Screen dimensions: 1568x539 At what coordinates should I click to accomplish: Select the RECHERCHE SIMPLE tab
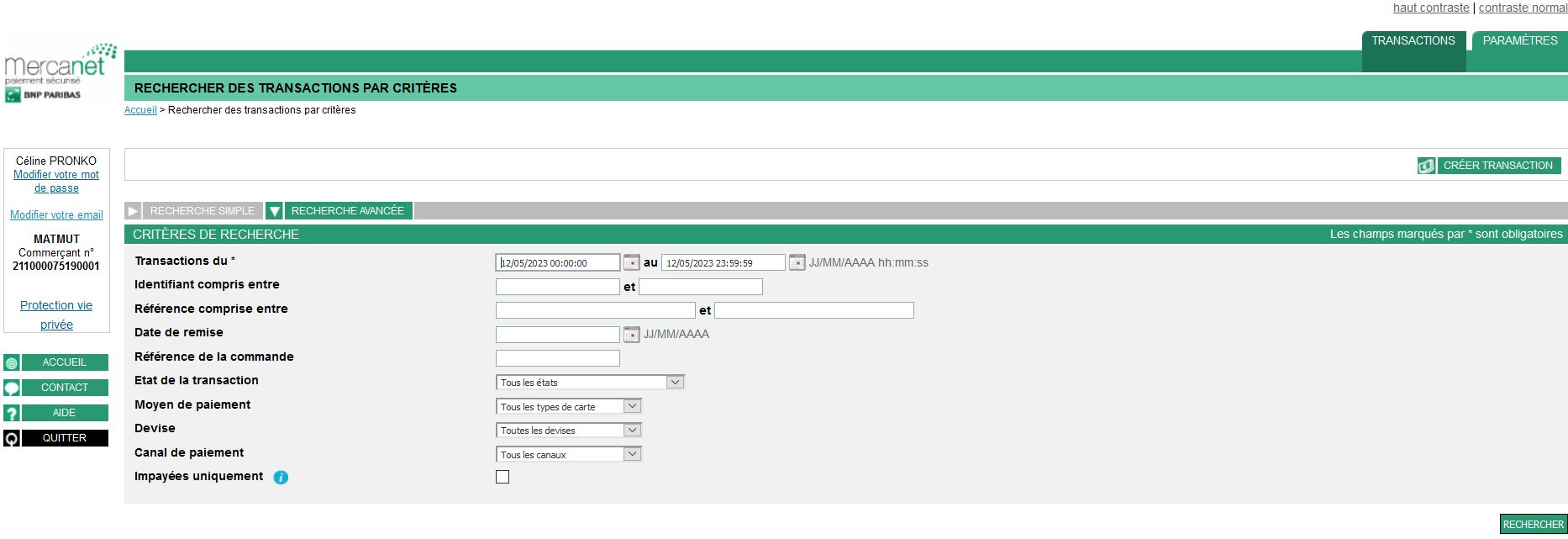tap(202, 211)
